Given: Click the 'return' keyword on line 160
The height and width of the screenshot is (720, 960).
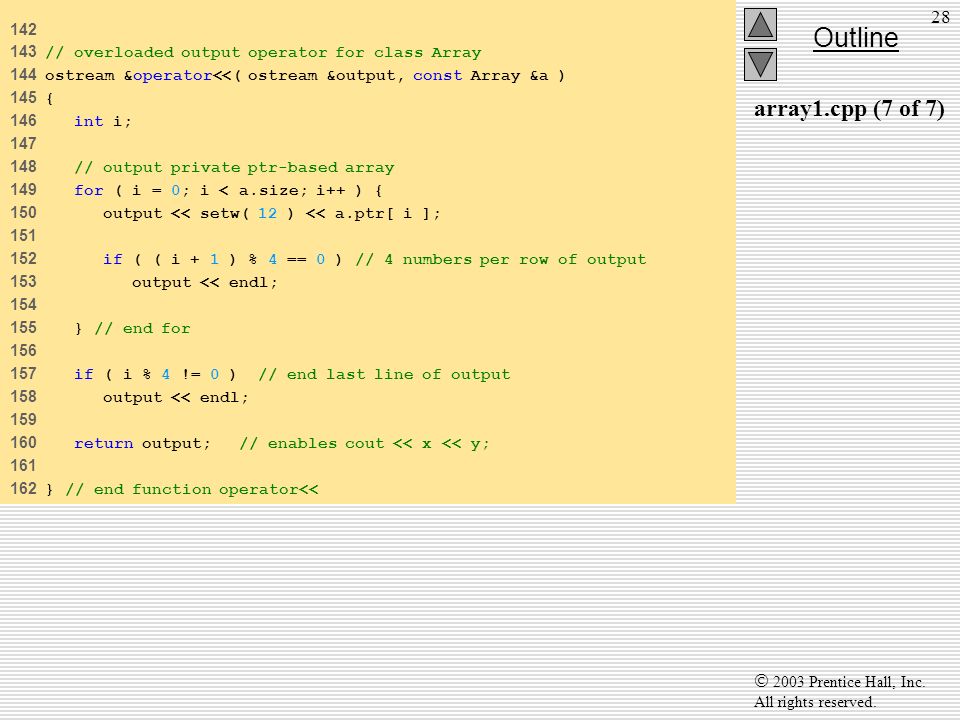Looking at the screenshot, I should (103, 443).
